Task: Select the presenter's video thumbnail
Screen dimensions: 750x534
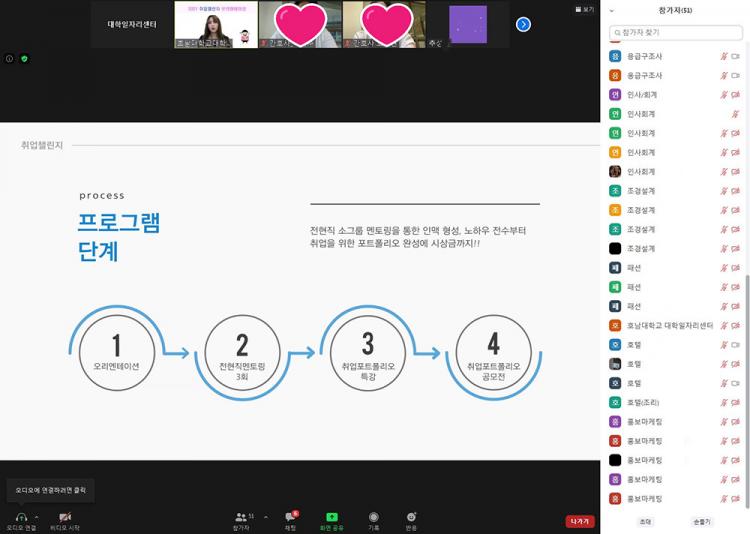Action: pyautogui.click(x=216, y=24)
